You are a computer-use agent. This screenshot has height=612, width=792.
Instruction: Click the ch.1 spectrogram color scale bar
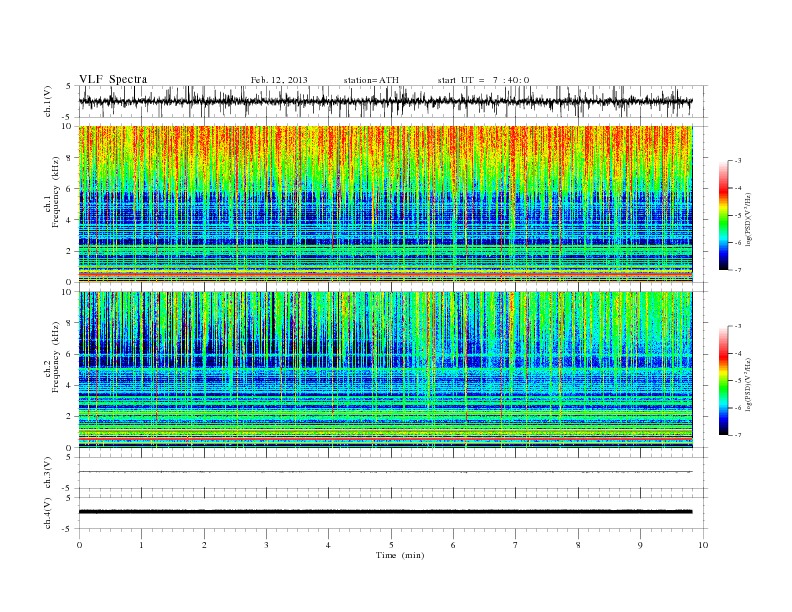723,216
